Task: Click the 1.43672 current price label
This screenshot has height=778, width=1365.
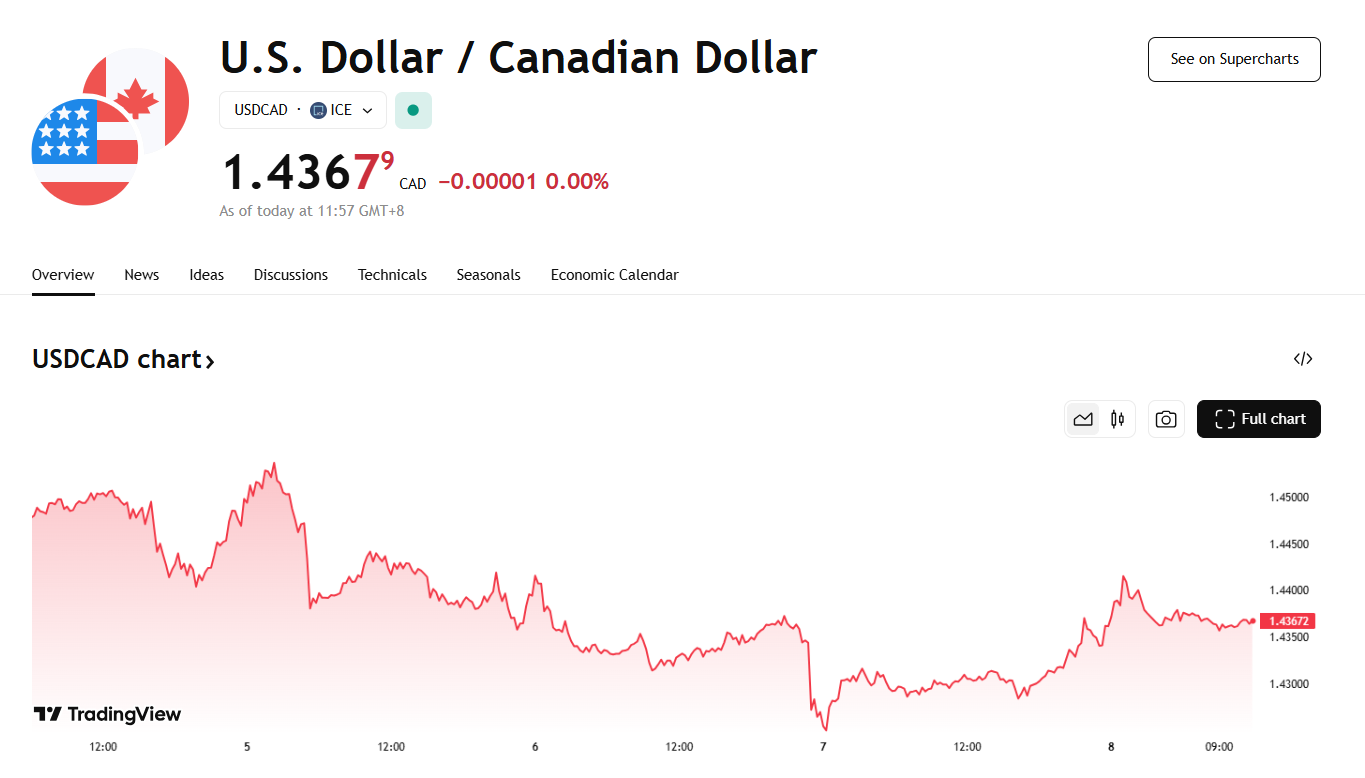Action: [x=1289, y=621]
